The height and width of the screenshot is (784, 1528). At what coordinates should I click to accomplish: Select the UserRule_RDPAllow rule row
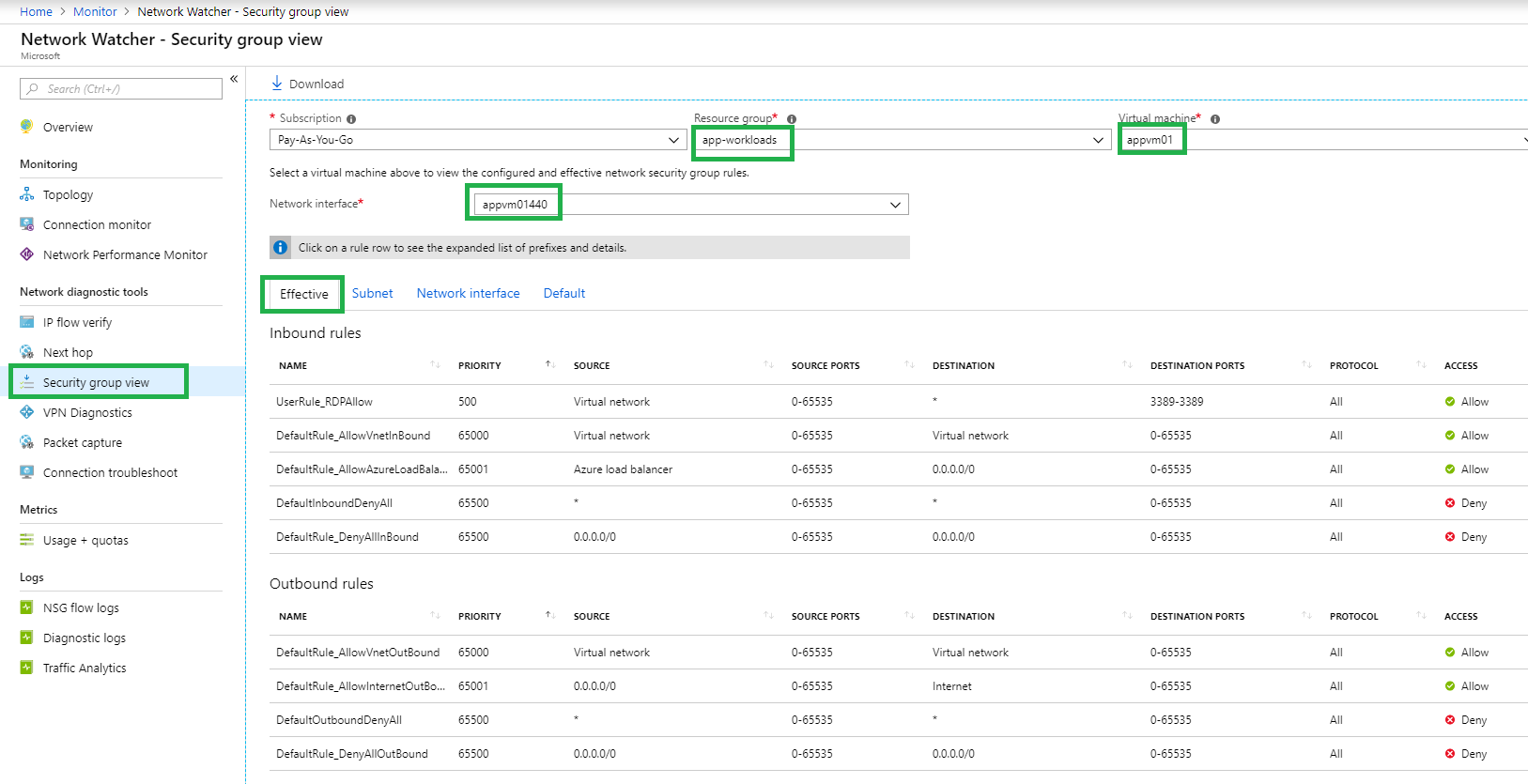pyautogui.click(x=899, y=402)
